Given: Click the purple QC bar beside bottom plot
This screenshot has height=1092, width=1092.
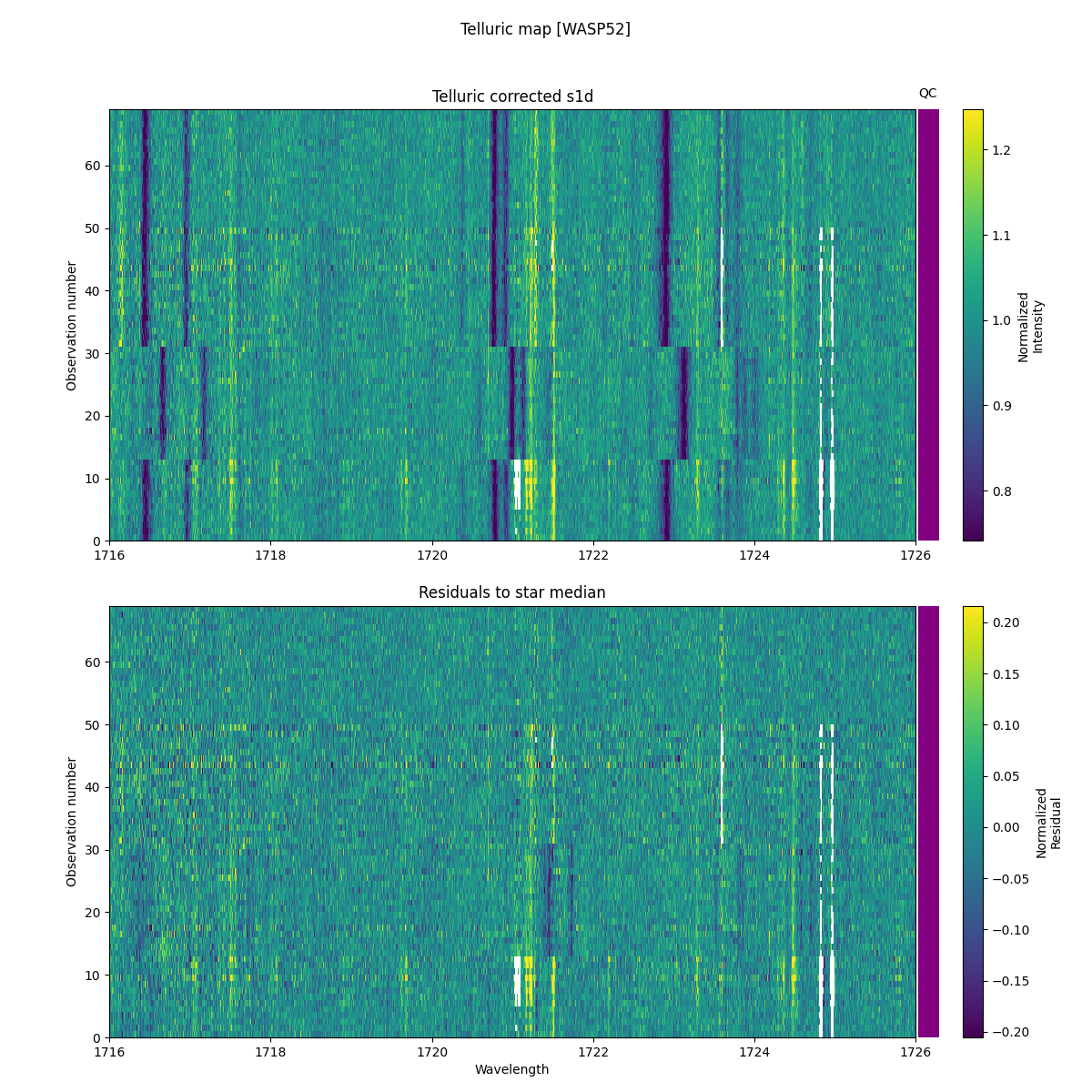Looking at the screenshot, I should coord(928,822).
